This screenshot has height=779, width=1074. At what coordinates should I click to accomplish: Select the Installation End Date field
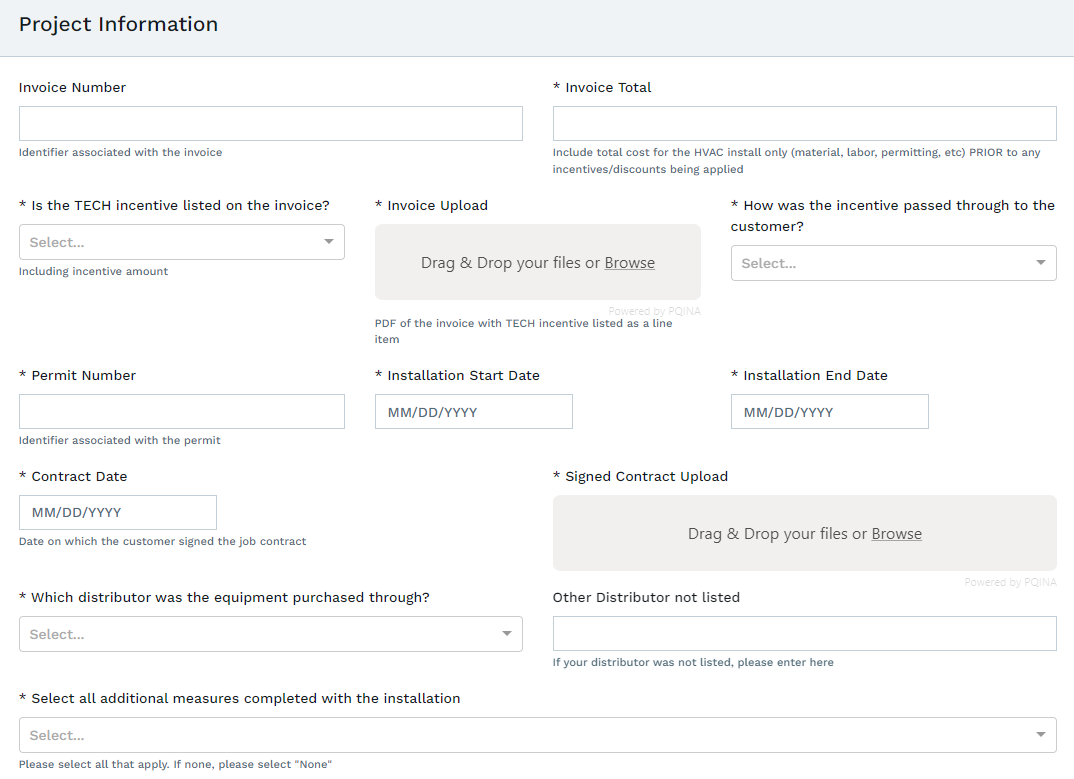pos(829,411)
